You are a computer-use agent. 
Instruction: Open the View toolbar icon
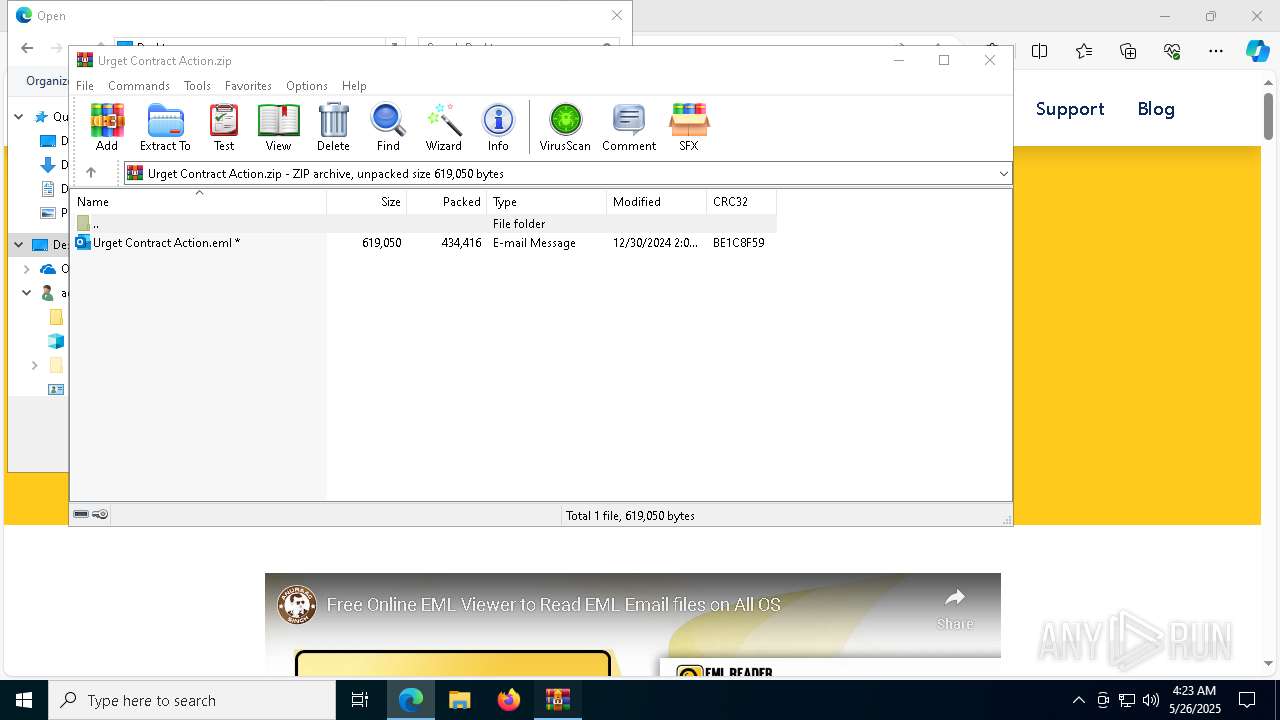tap(278, 127)
